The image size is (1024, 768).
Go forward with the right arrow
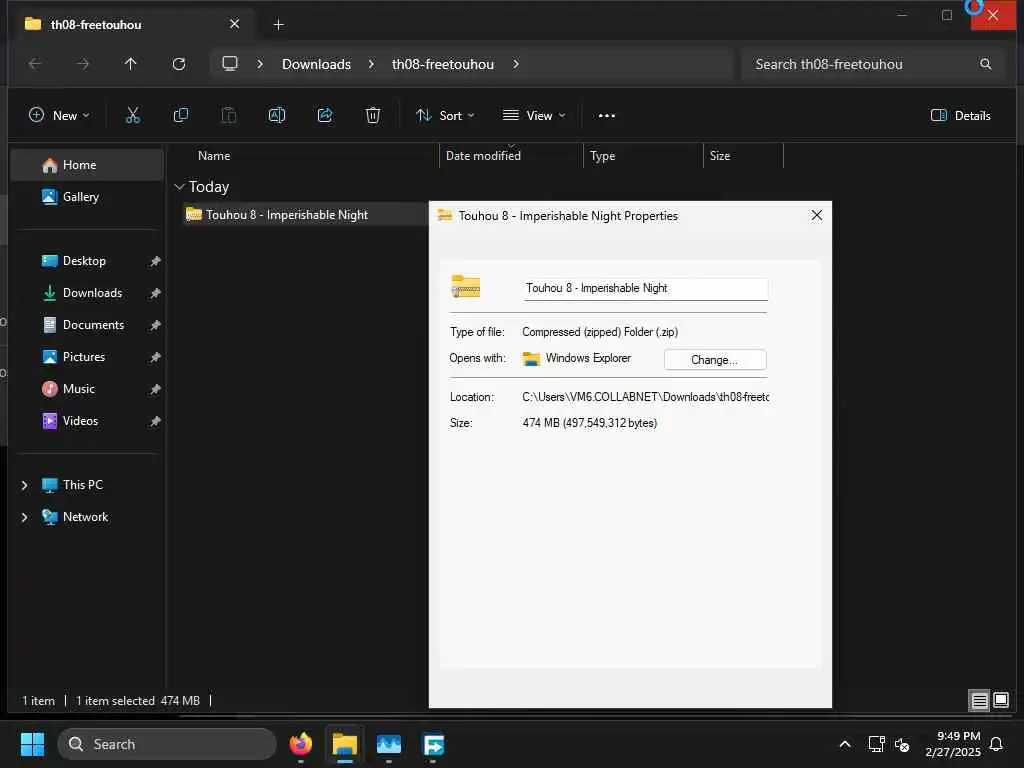(82, 64)
